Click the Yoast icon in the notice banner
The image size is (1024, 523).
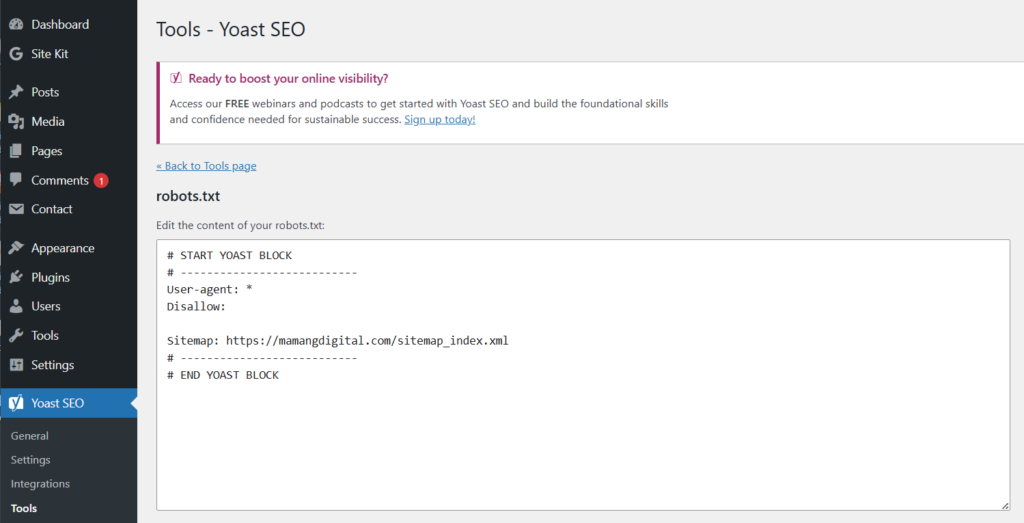tap(176, 78)
